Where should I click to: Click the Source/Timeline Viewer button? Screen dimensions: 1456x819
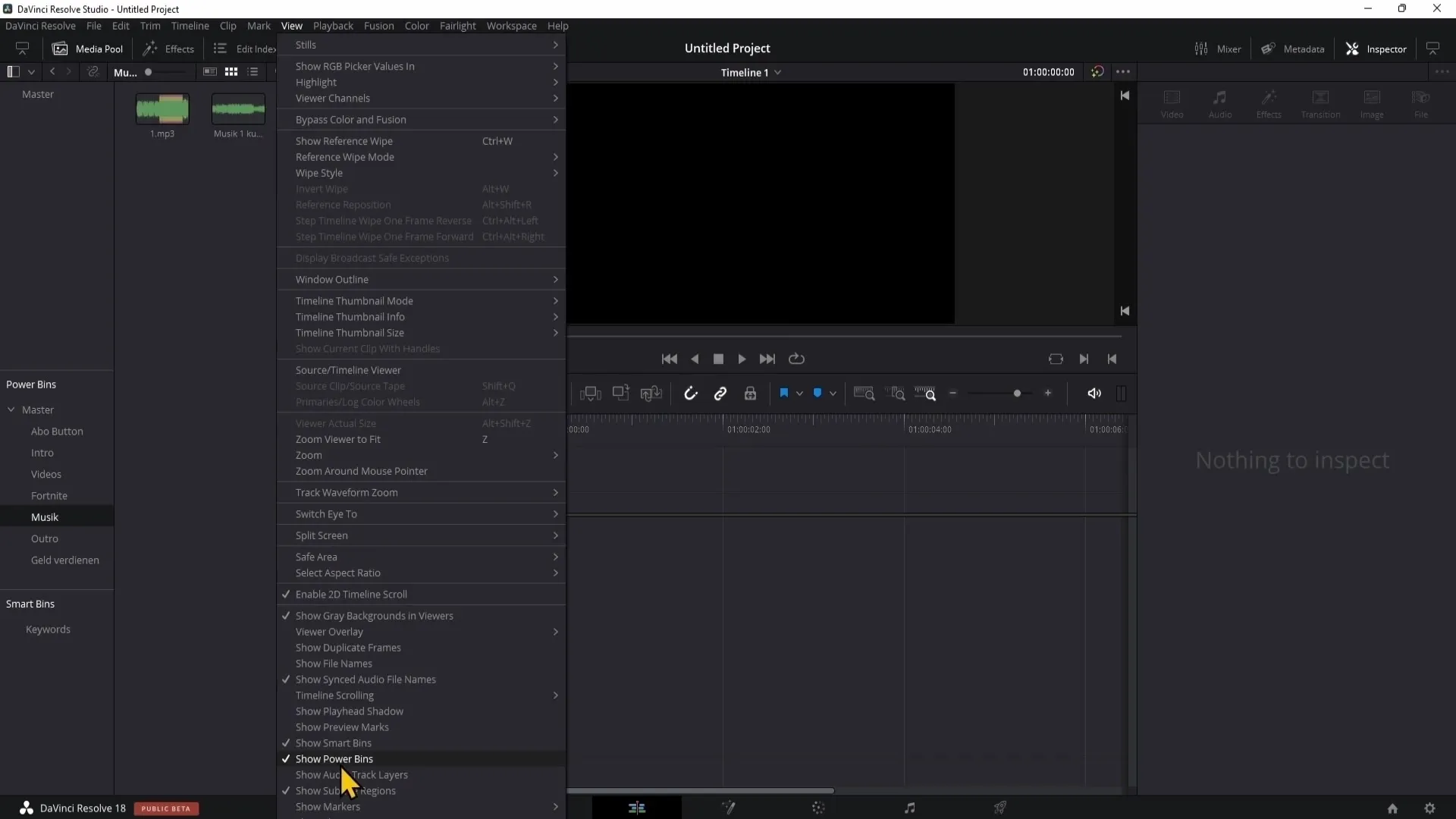349,370
